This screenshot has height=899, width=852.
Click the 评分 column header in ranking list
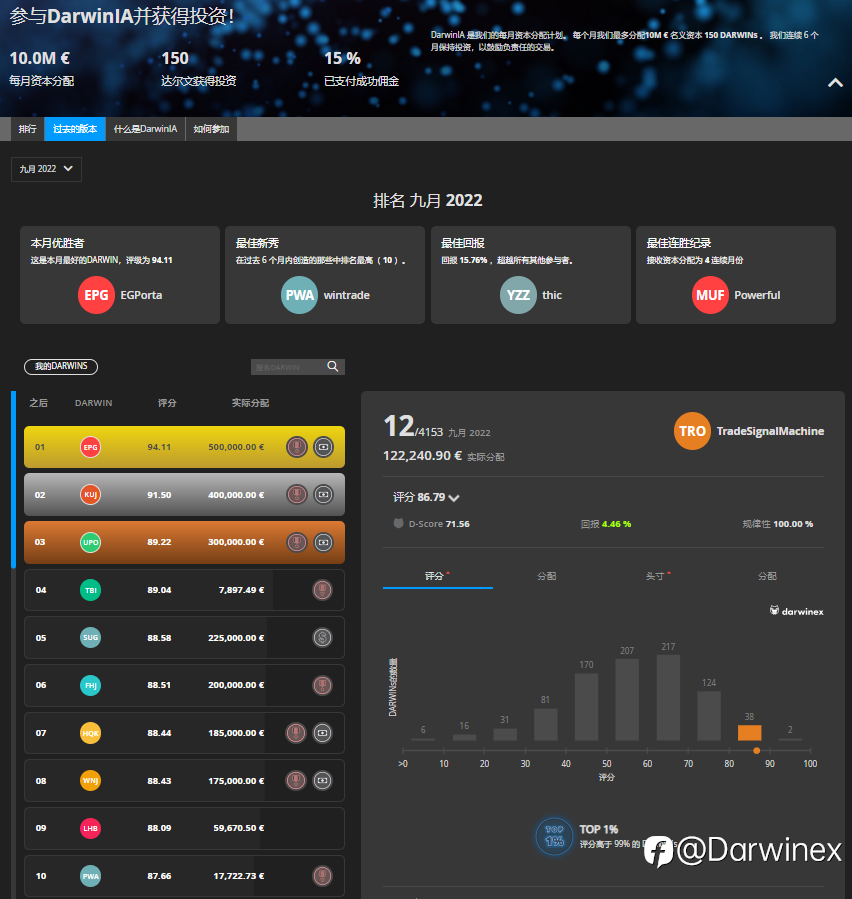tap(167, 403)
